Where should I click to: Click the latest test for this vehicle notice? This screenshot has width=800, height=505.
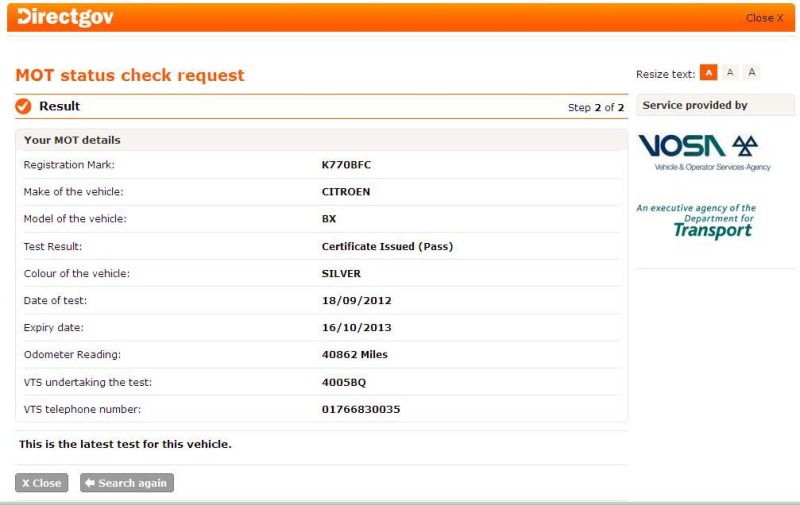[x=125, y=444]
